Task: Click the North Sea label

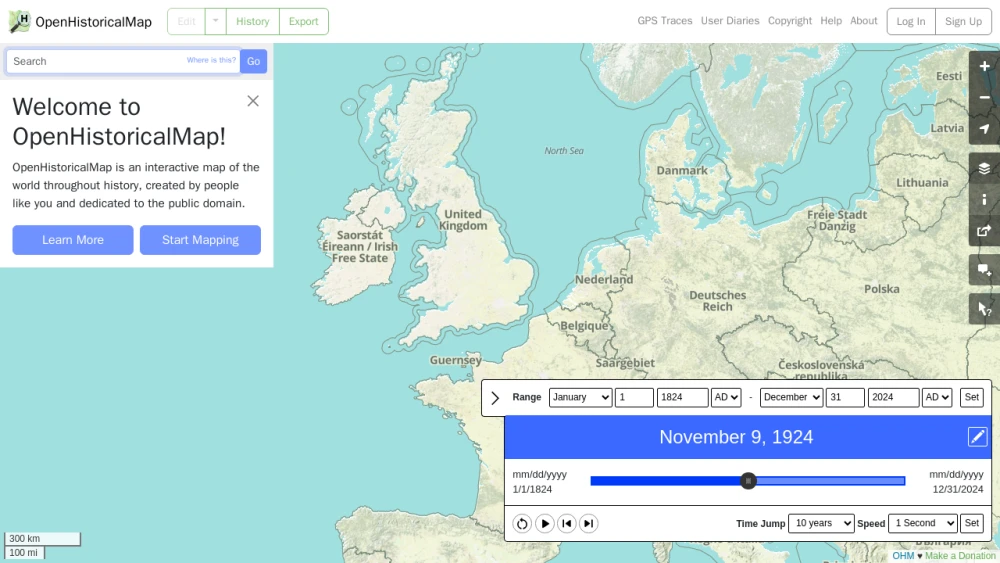Action: tap(564, 151)
